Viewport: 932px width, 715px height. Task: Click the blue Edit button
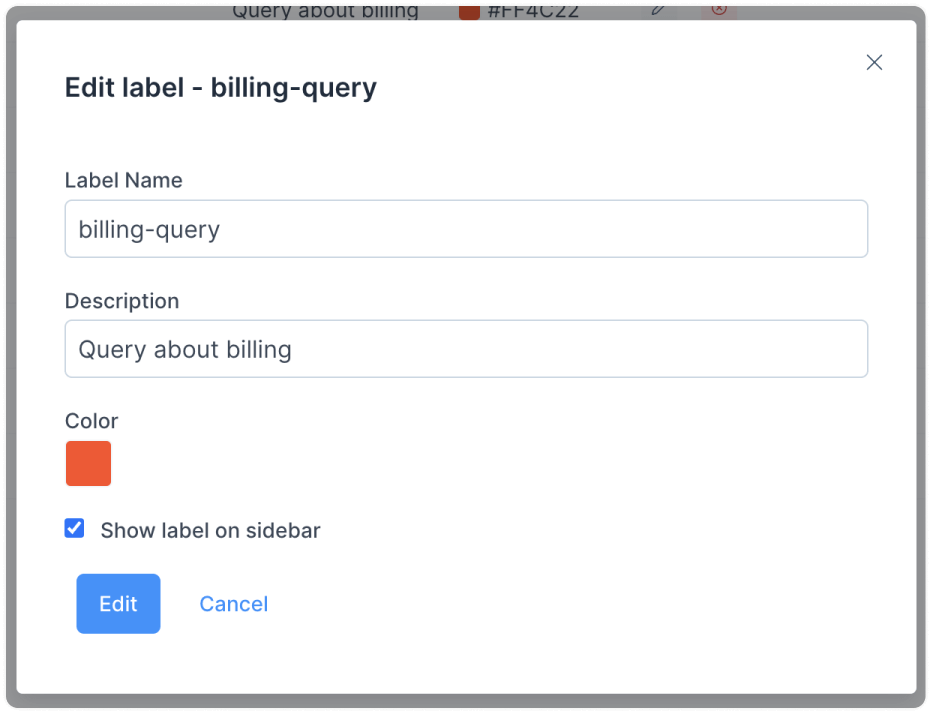pos(118,603)
